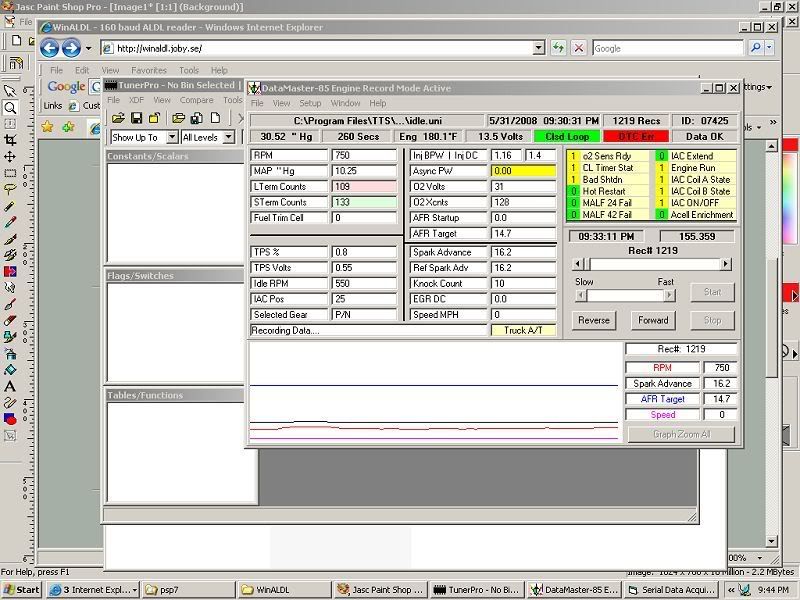Expand hidden system tray icons chevron
Image resolution: width=800 pixels, height=600 pixels.
tap(731, 590)
